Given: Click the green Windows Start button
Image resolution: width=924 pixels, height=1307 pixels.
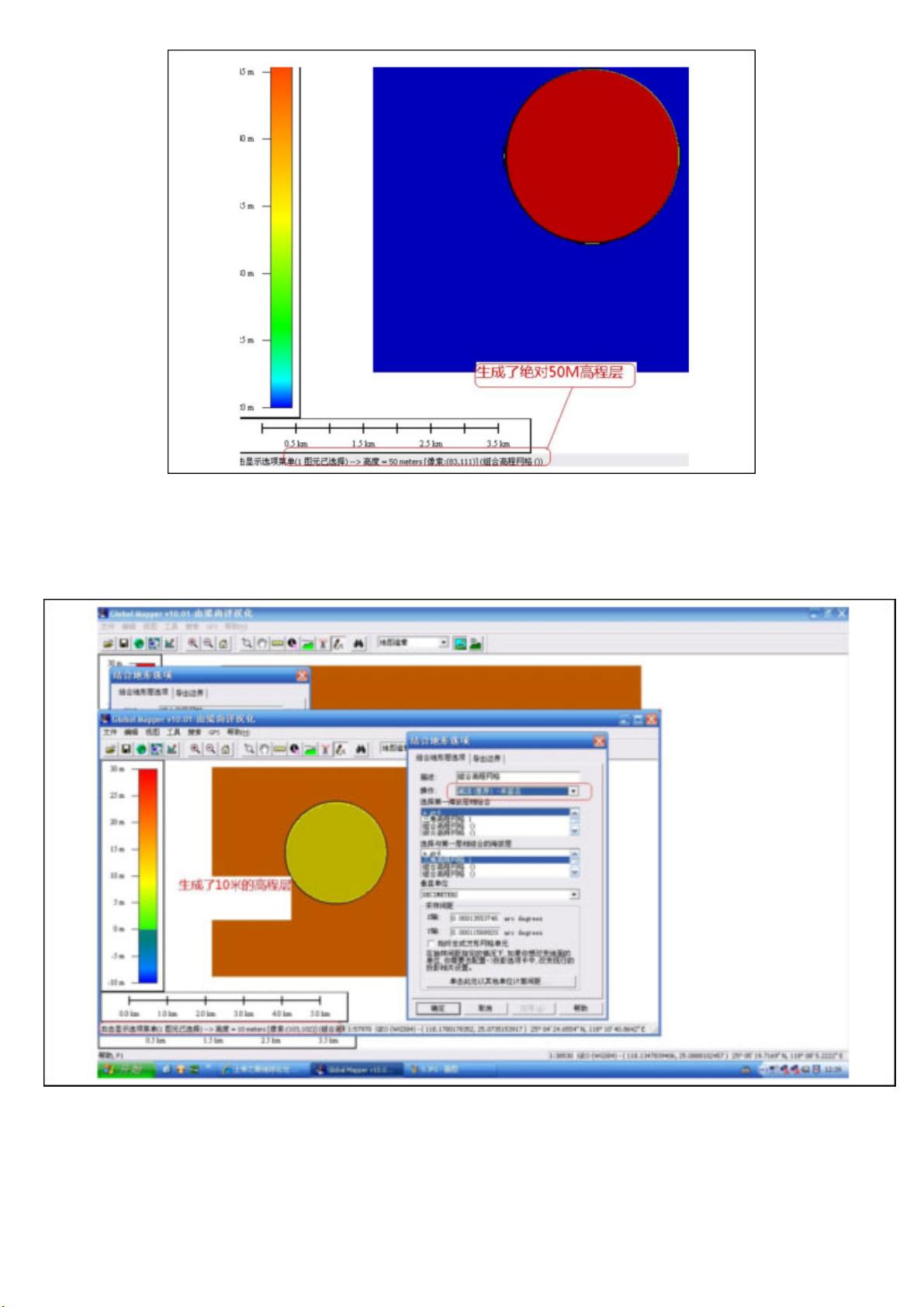Looking at the screenshot, I should click(x=125, y=1070).
